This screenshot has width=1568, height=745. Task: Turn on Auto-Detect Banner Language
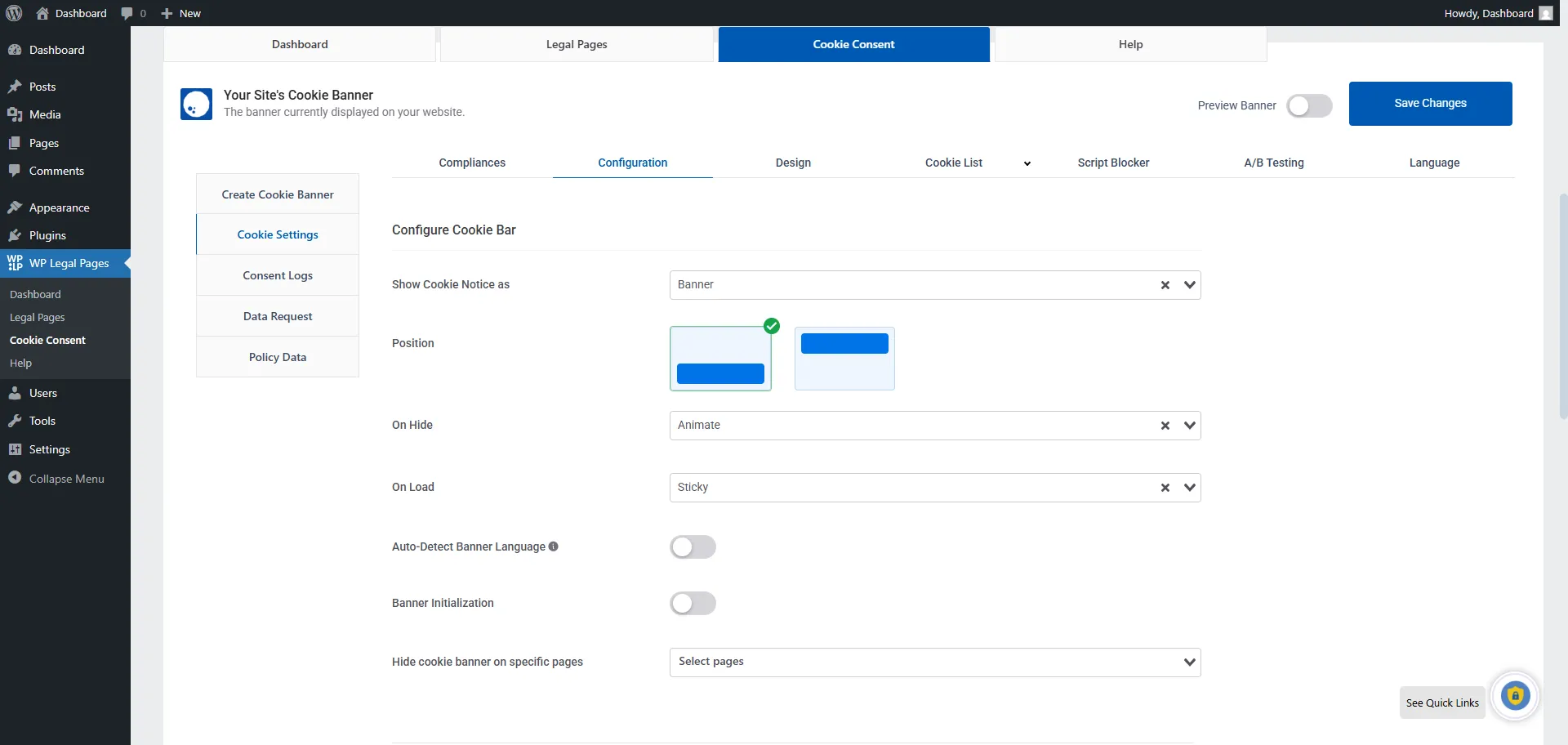click(693, 546)
